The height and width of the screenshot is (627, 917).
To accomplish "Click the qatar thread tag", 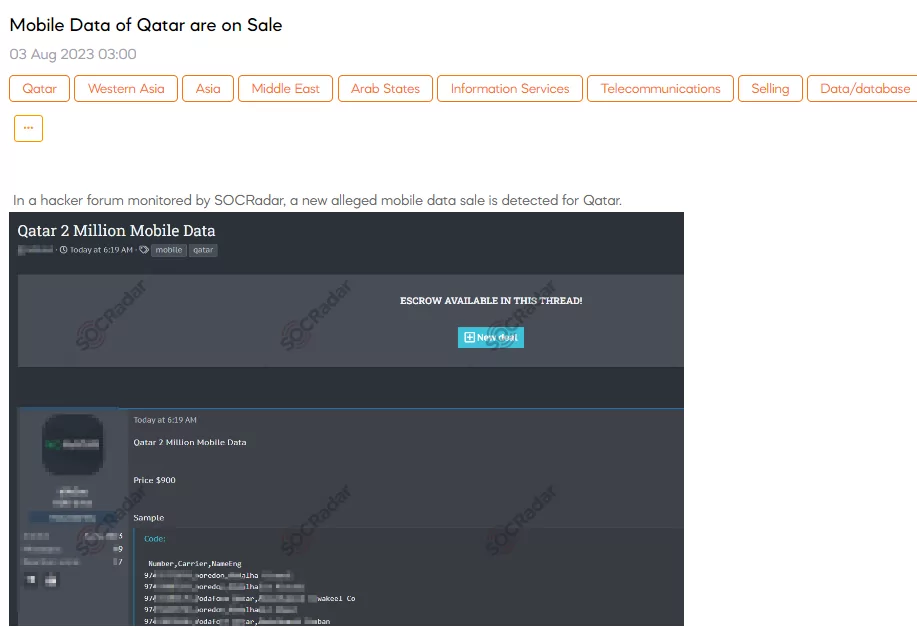I will tap(203, 250).
